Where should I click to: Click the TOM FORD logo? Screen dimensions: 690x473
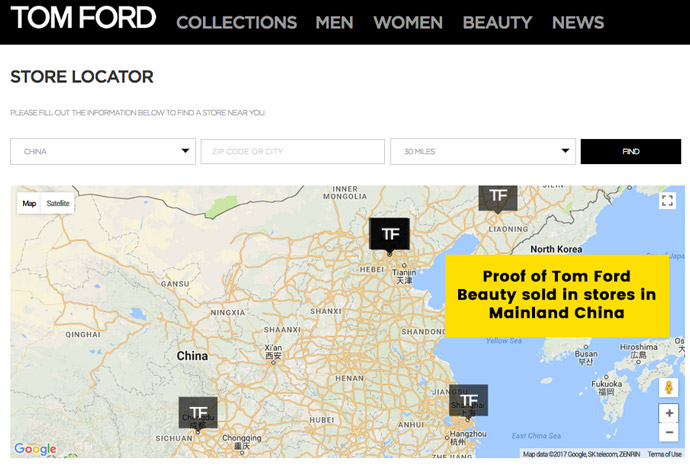(x=83, y=18)
